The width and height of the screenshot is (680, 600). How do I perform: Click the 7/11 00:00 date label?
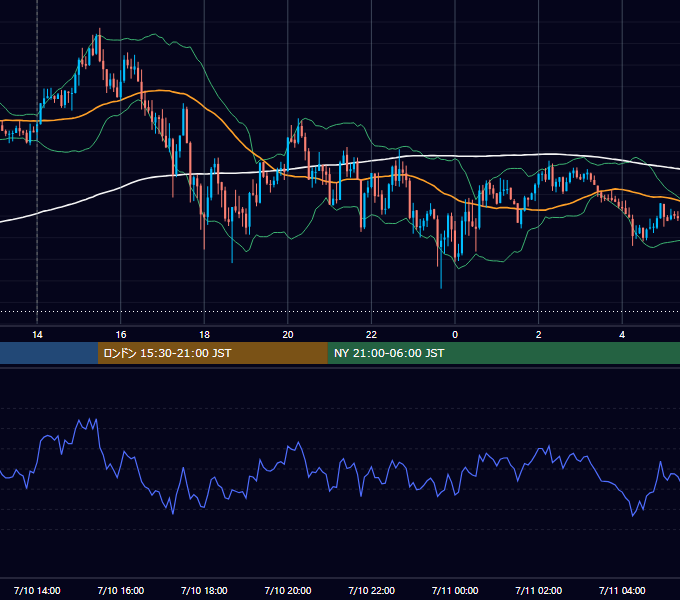click(x=455, y=590)
